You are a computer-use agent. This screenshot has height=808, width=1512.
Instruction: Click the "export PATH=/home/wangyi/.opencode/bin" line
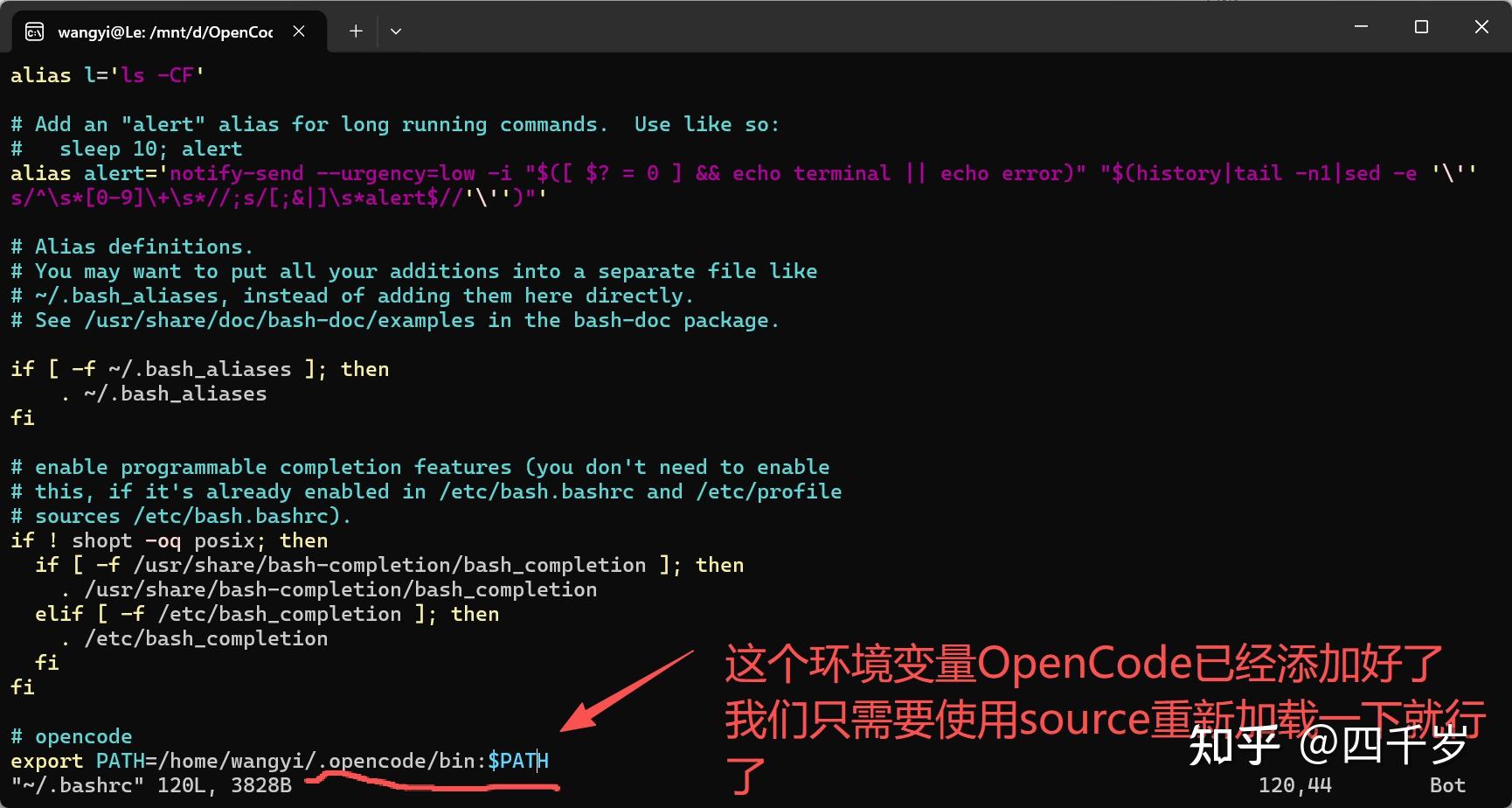pyautogui.click(x=280, y=761)
